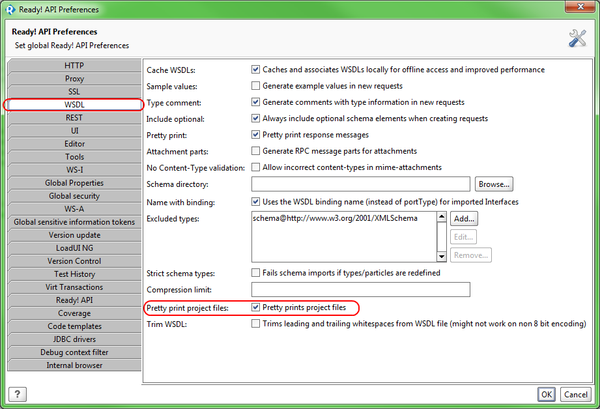The height and width of the screenshot is (409, 600).
Task: Open the Global Properties tab
Action: pyautogui.click(x=74, y=183)
